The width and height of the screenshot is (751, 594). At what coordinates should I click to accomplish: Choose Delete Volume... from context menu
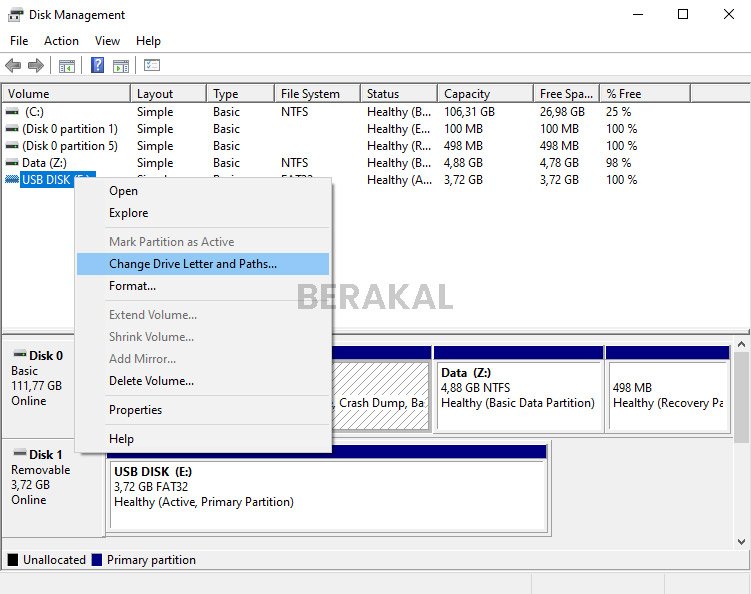point(203,381)
